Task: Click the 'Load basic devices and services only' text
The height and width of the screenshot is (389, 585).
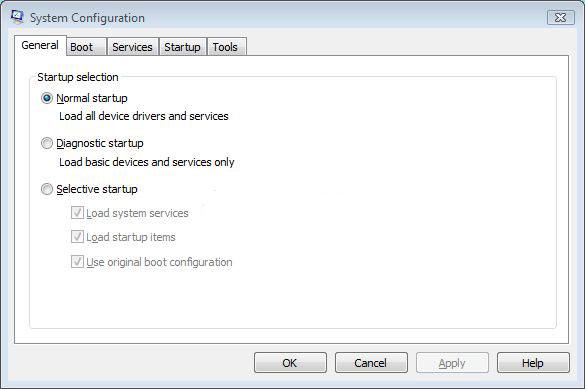Action: [147, 162]
